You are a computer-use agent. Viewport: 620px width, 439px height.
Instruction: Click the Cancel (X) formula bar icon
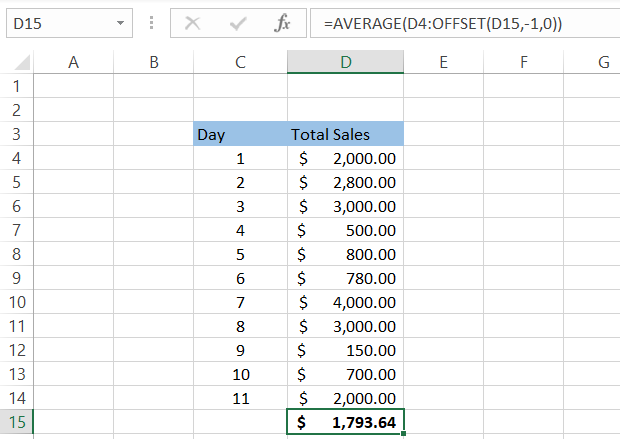point(193,23)
